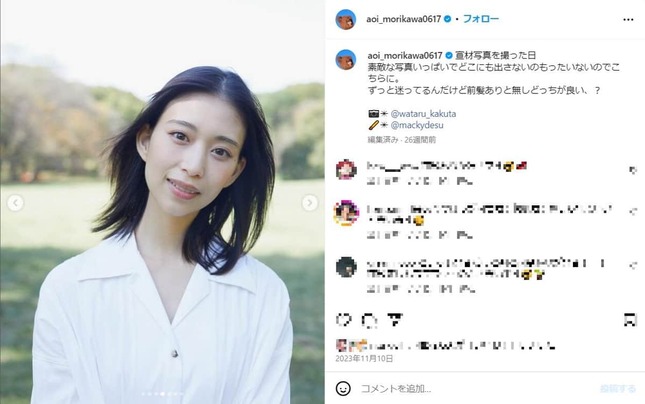This screenshot has height=404, width=645.
Task: Go to previous photo with left arrow
Action: (x=16, y=202)
